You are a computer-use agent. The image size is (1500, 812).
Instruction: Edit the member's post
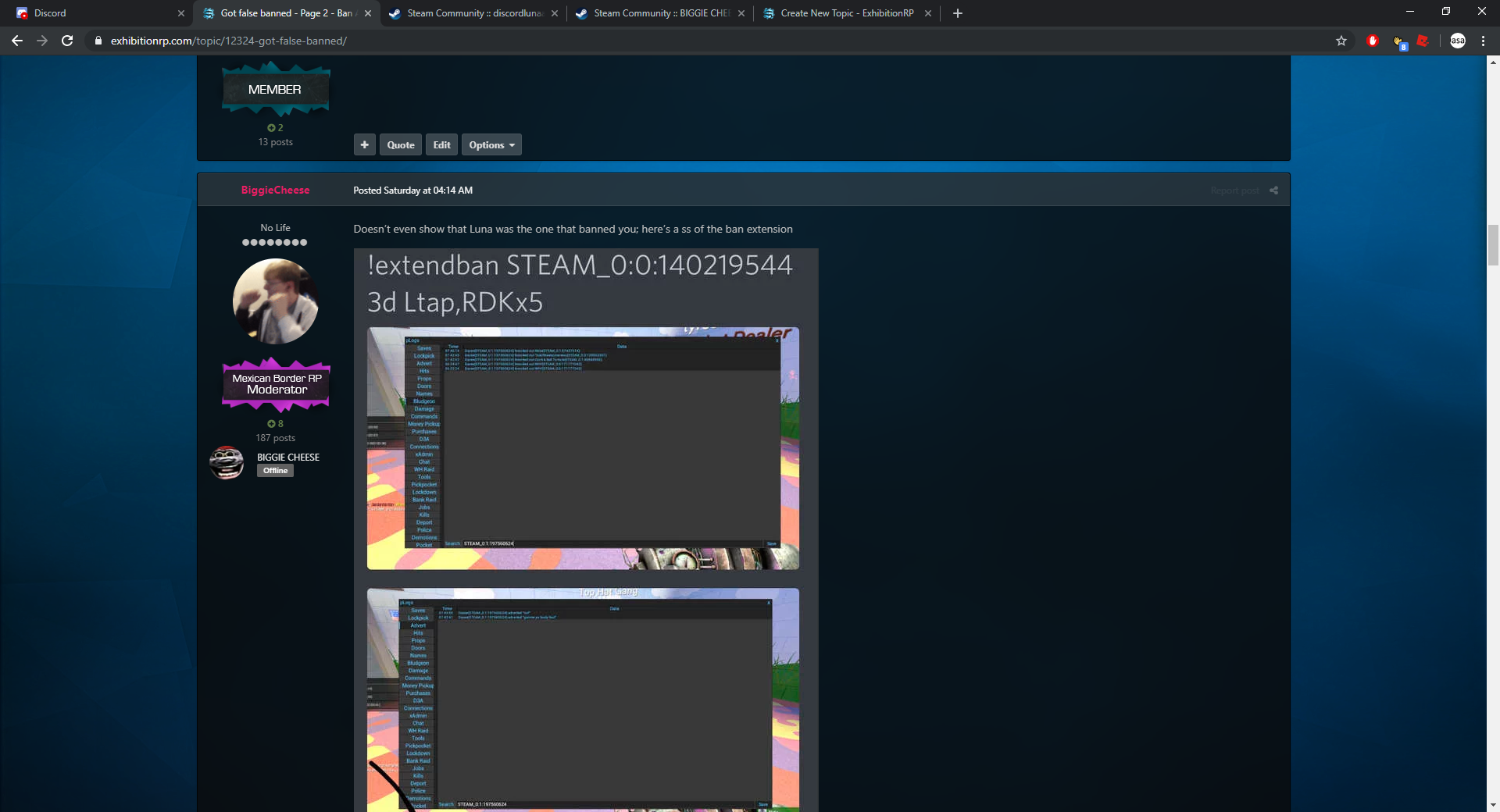442,144
